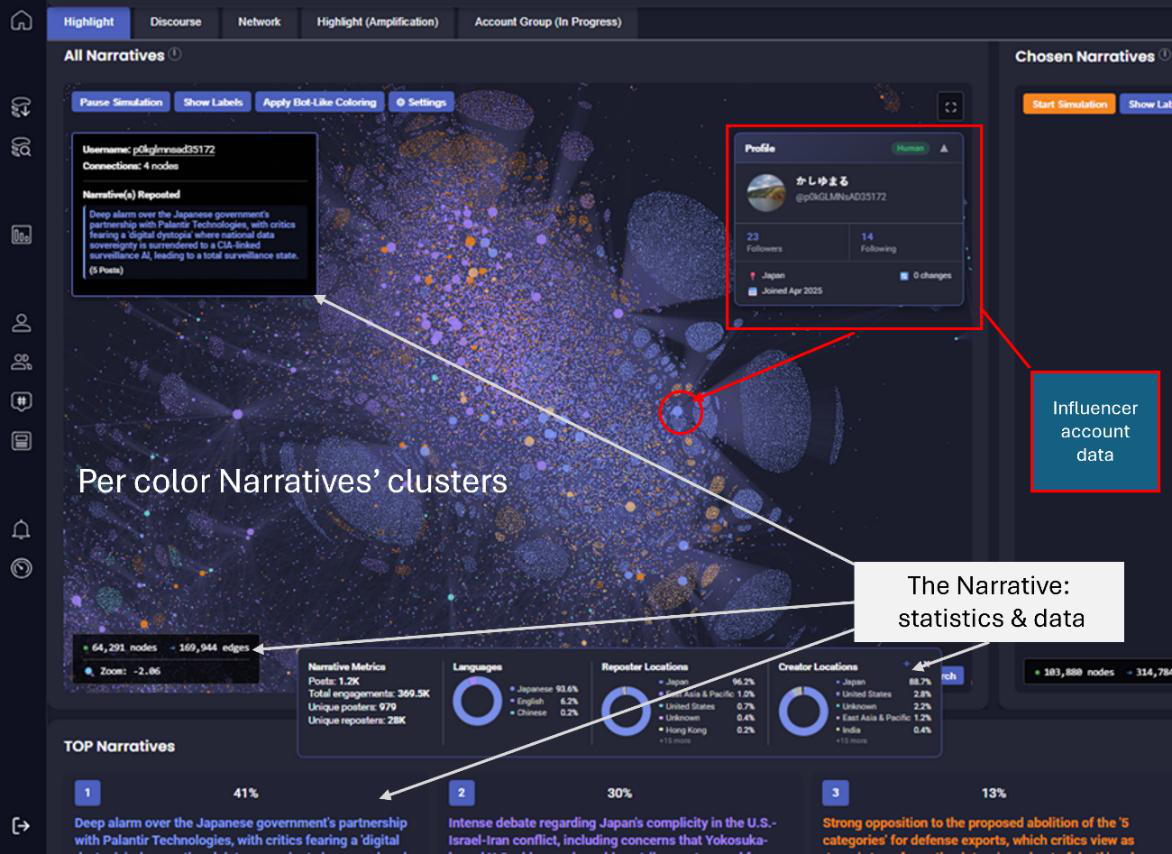Click the icon beside 0 changes
This screenshot has width=1172, height=854.
pos(904,276)
